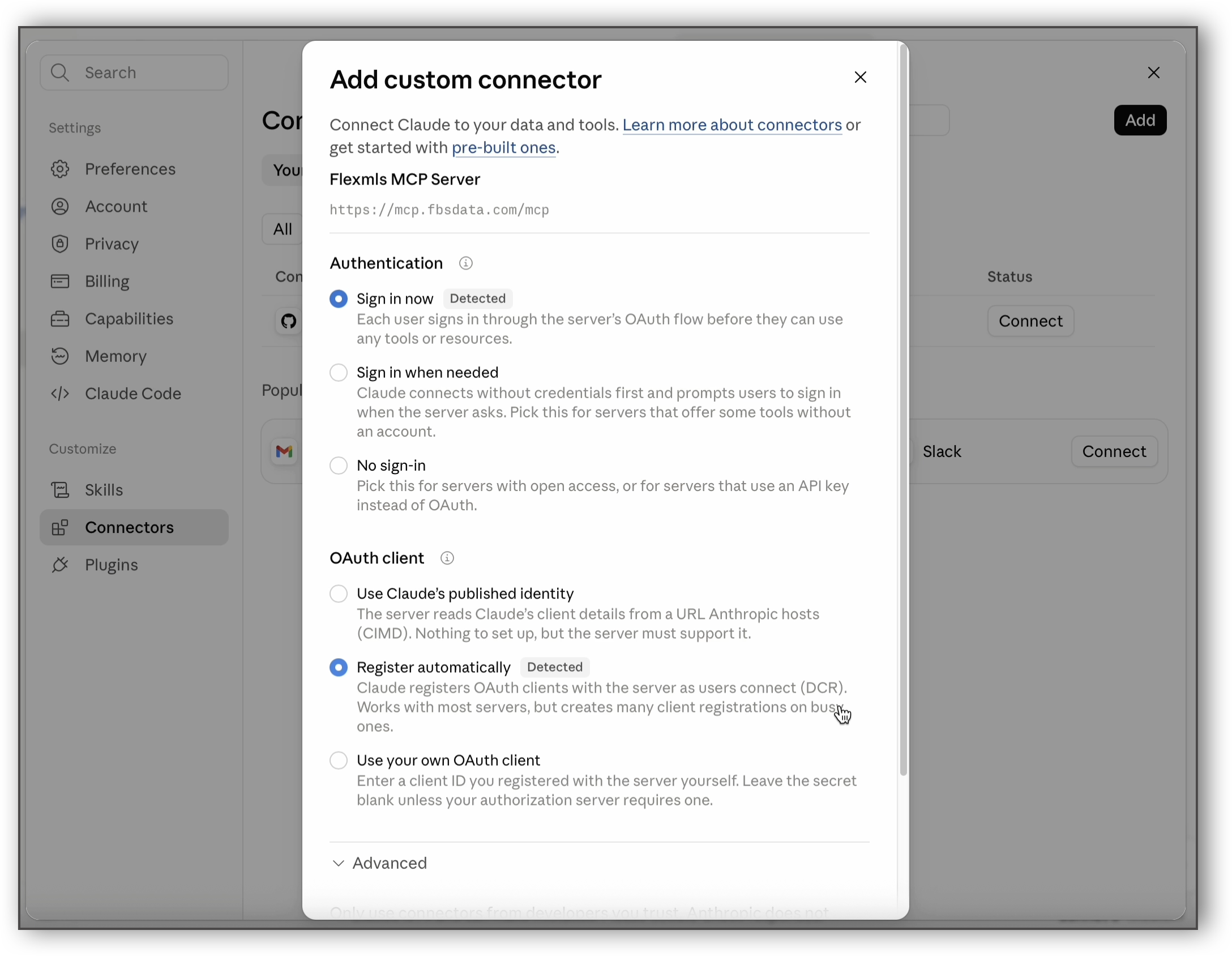
Task: Click the Privacy shield icon
Action: pyautogui.click(x=60, y=244)
